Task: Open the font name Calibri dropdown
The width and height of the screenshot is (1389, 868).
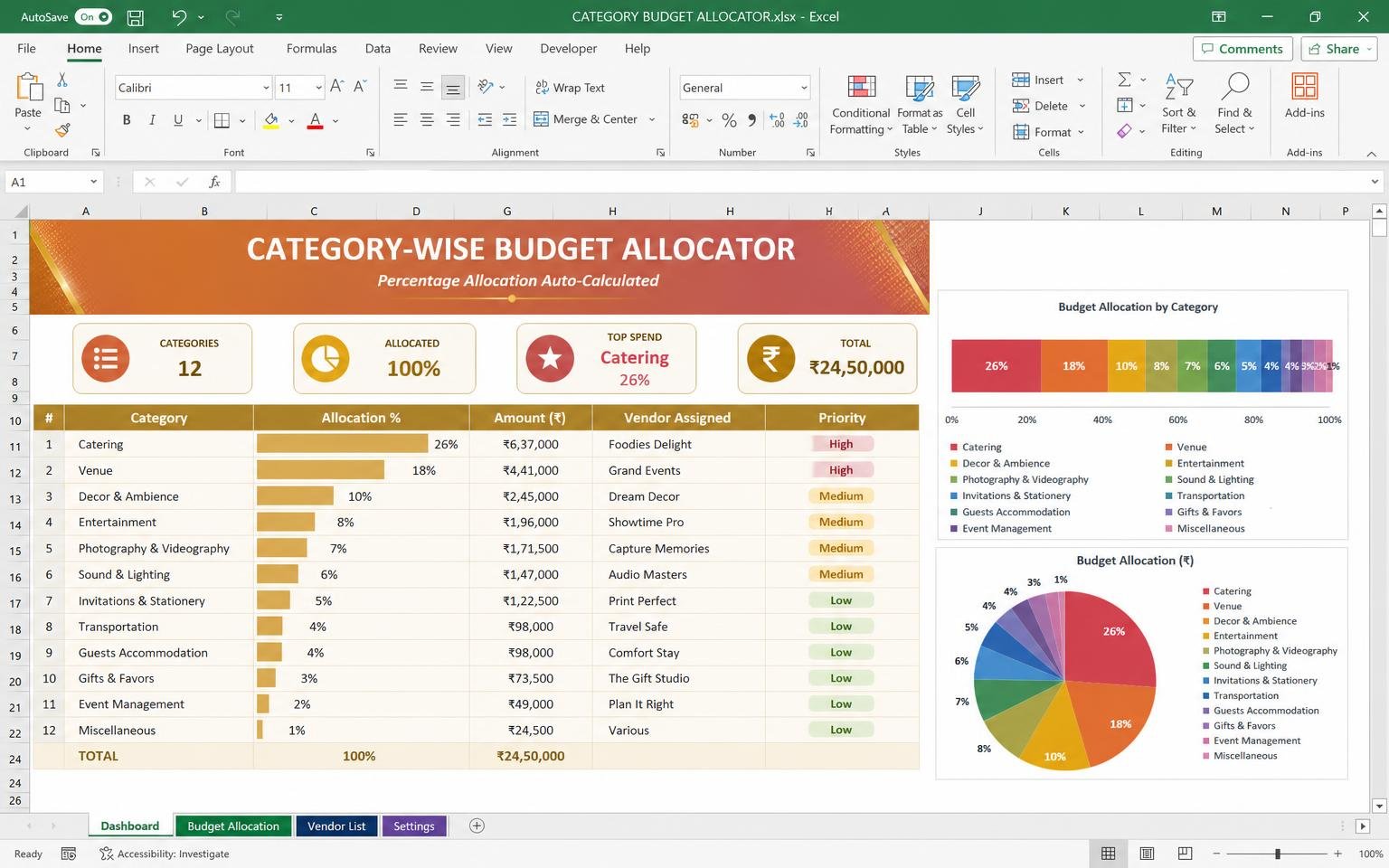Action: point(266,88)
